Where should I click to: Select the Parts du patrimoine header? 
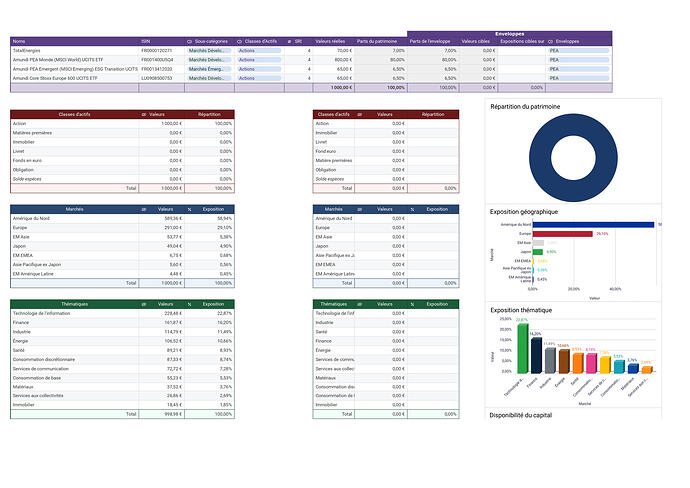[381, 41]
